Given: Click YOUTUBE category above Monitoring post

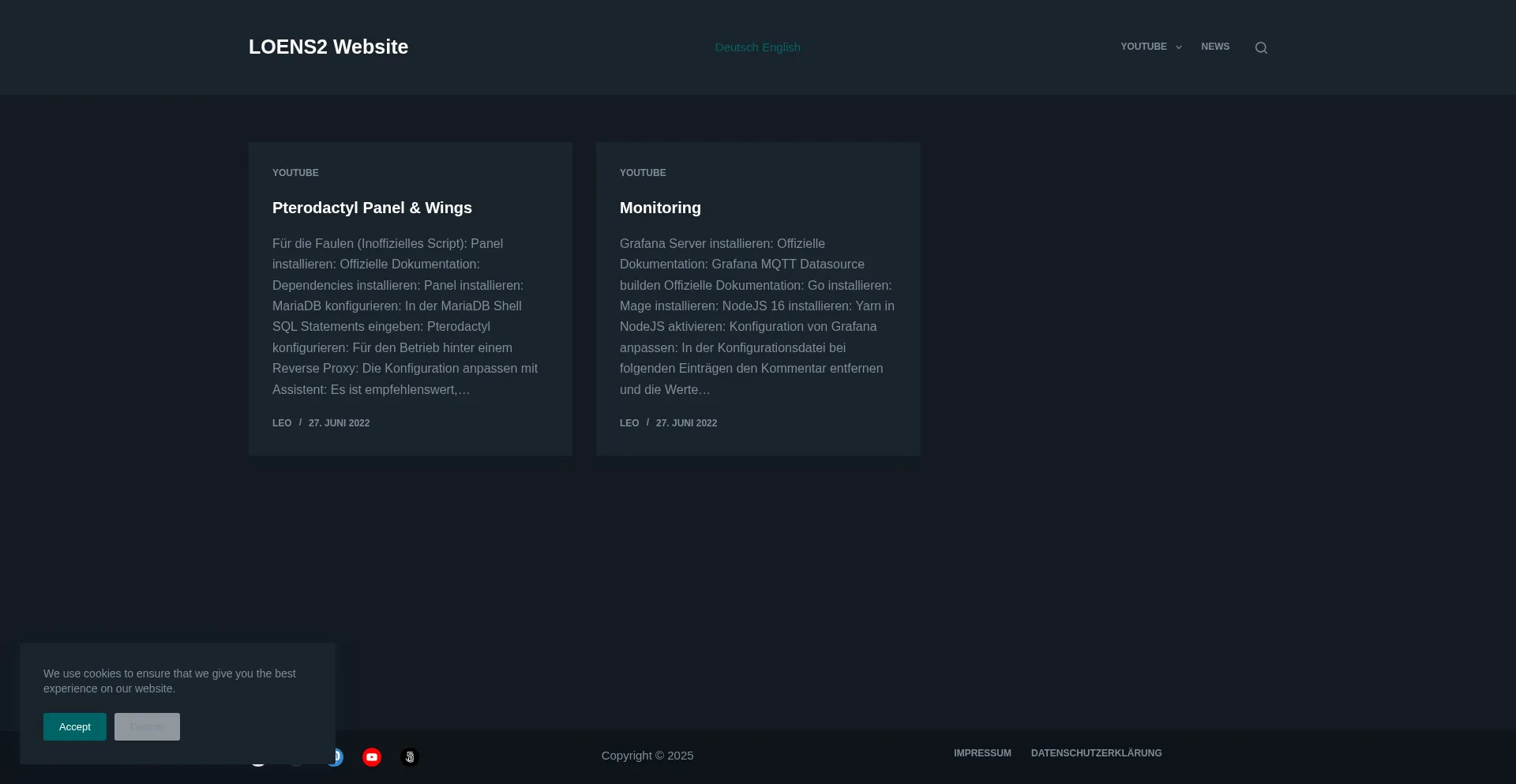Looking at the screenshot, I should click(643, 173).
